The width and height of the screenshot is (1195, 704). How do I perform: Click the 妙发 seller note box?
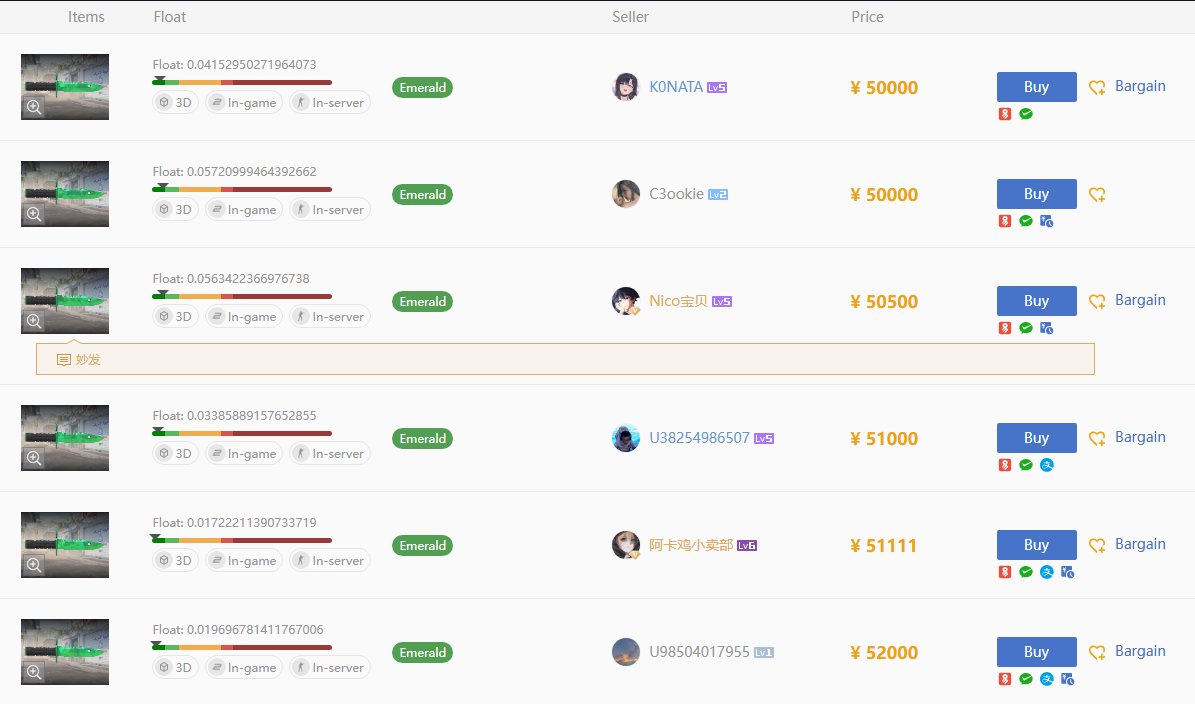point(565,359)
